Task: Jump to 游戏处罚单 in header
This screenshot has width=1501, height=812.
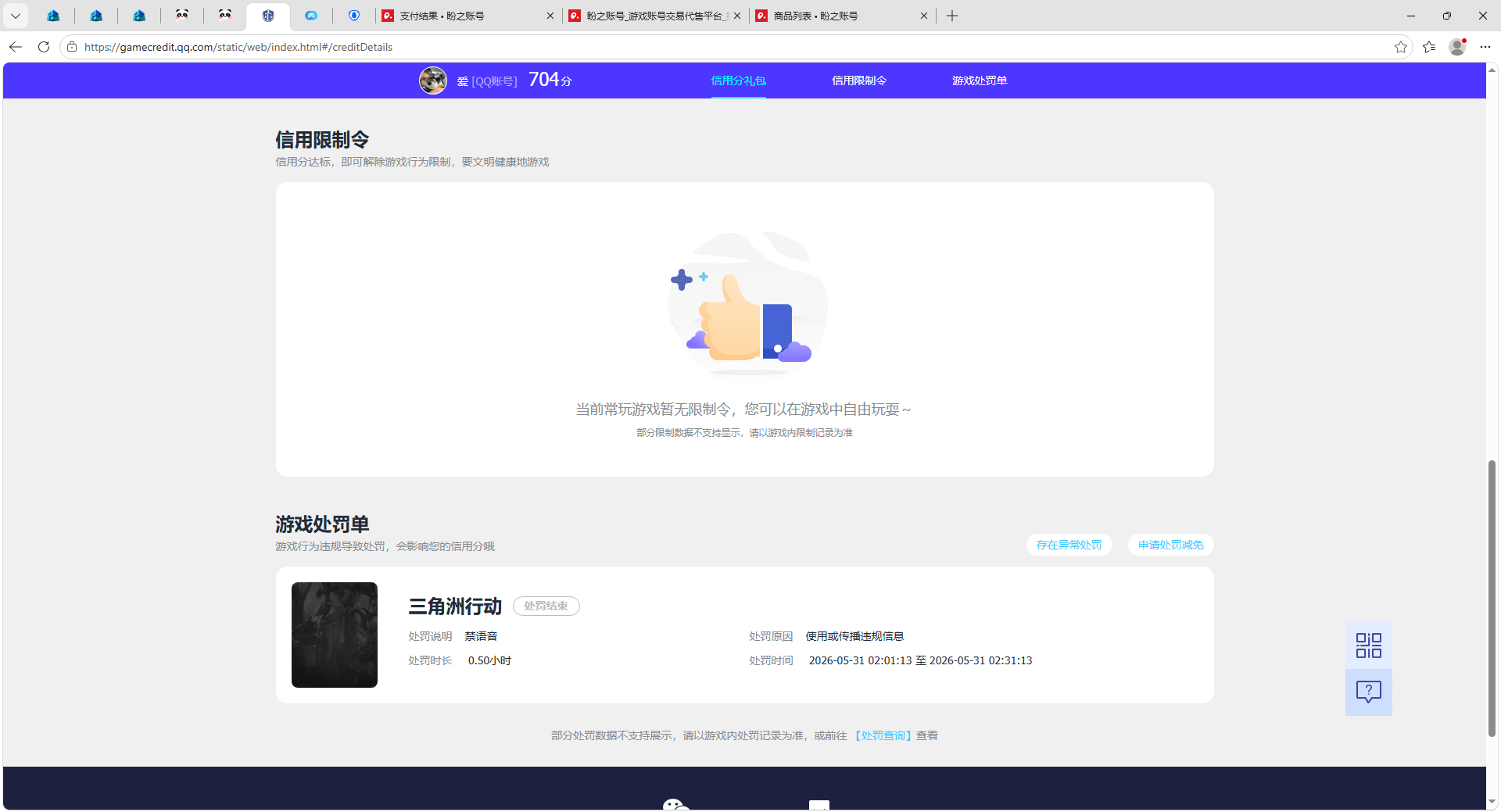Action: [980, 80]
